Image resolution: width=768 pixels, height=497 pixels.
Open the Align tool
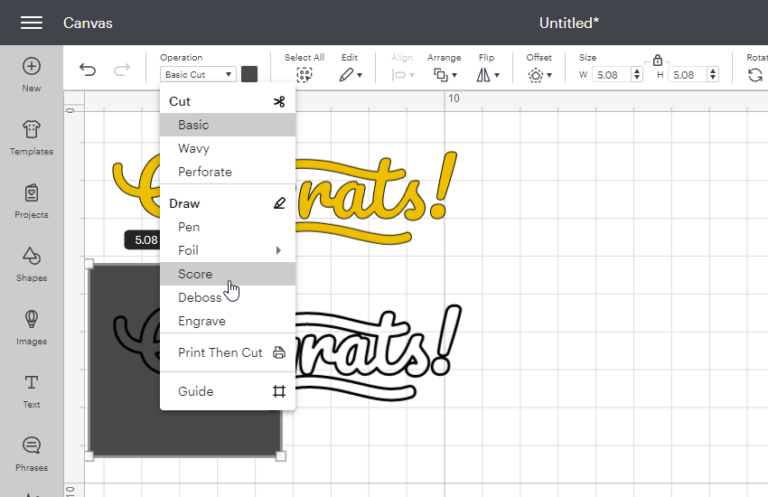click(403, 75)
